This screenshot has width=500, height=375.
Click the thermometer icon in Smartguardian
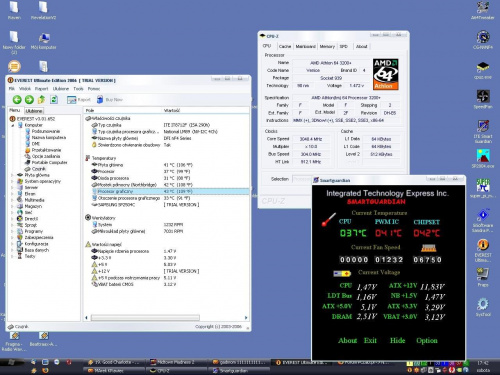click(328, 220)
